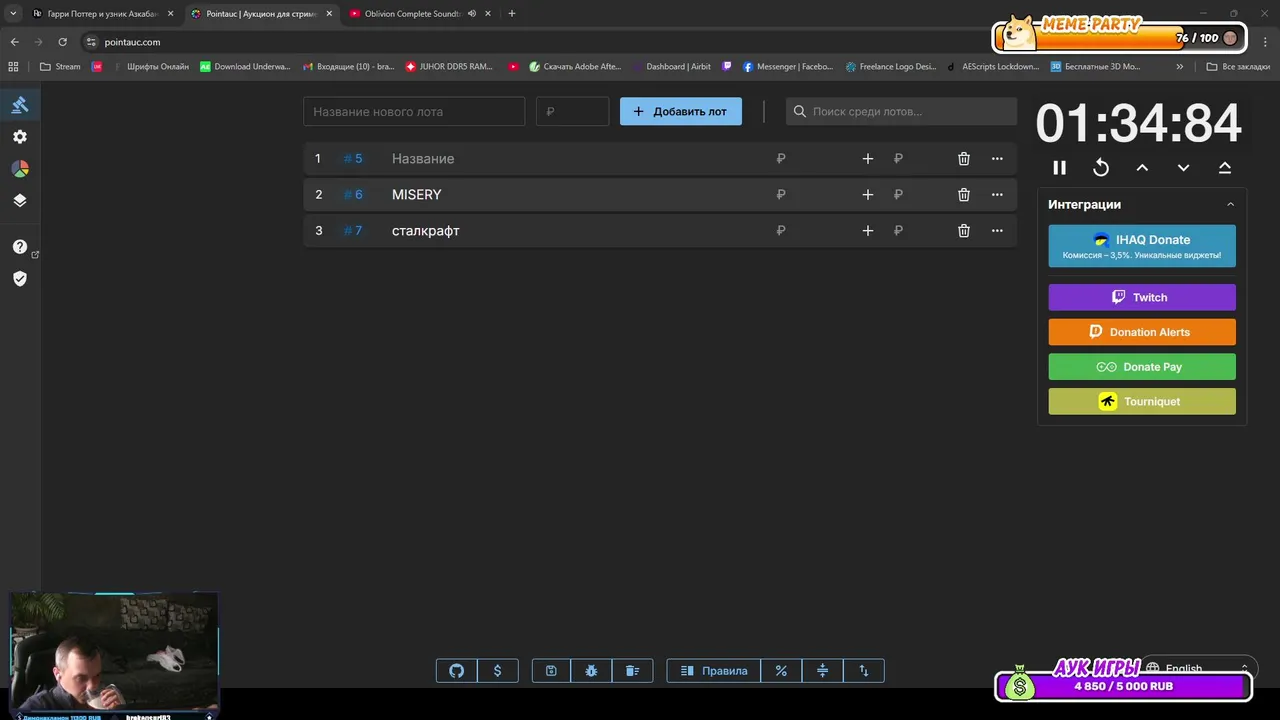
Task: Delete lot #5 with trash icon
Action: pos(964,159)
